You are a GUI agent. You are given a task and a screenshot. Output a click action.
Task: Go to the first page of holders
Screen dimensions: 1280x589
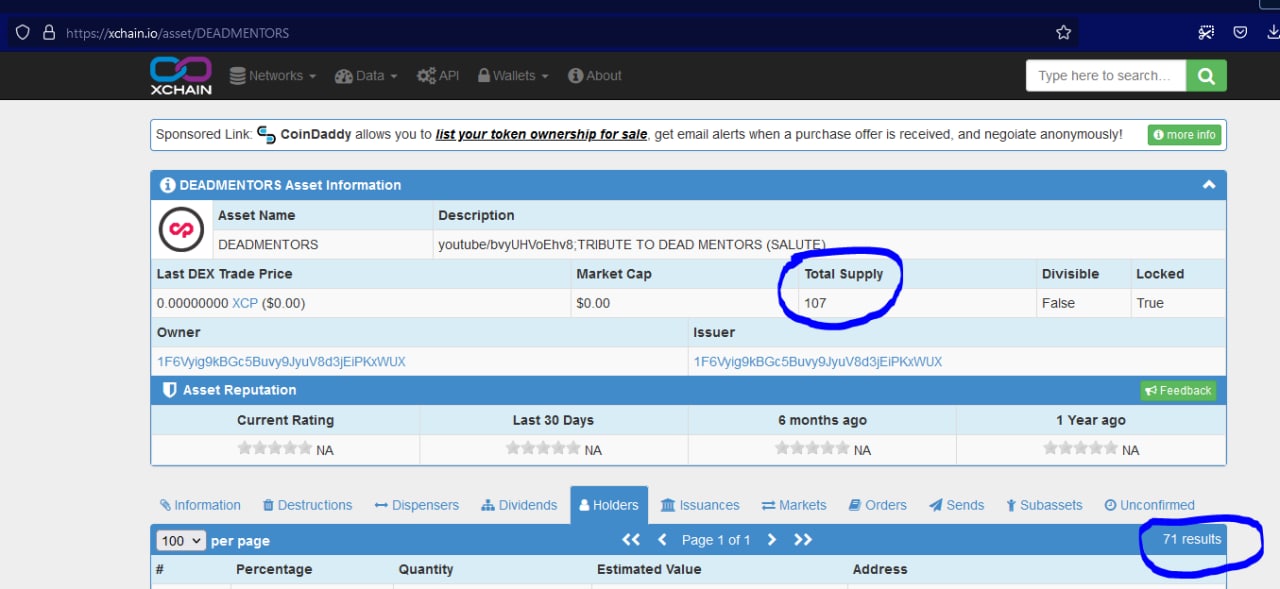[x=631, y=540]
